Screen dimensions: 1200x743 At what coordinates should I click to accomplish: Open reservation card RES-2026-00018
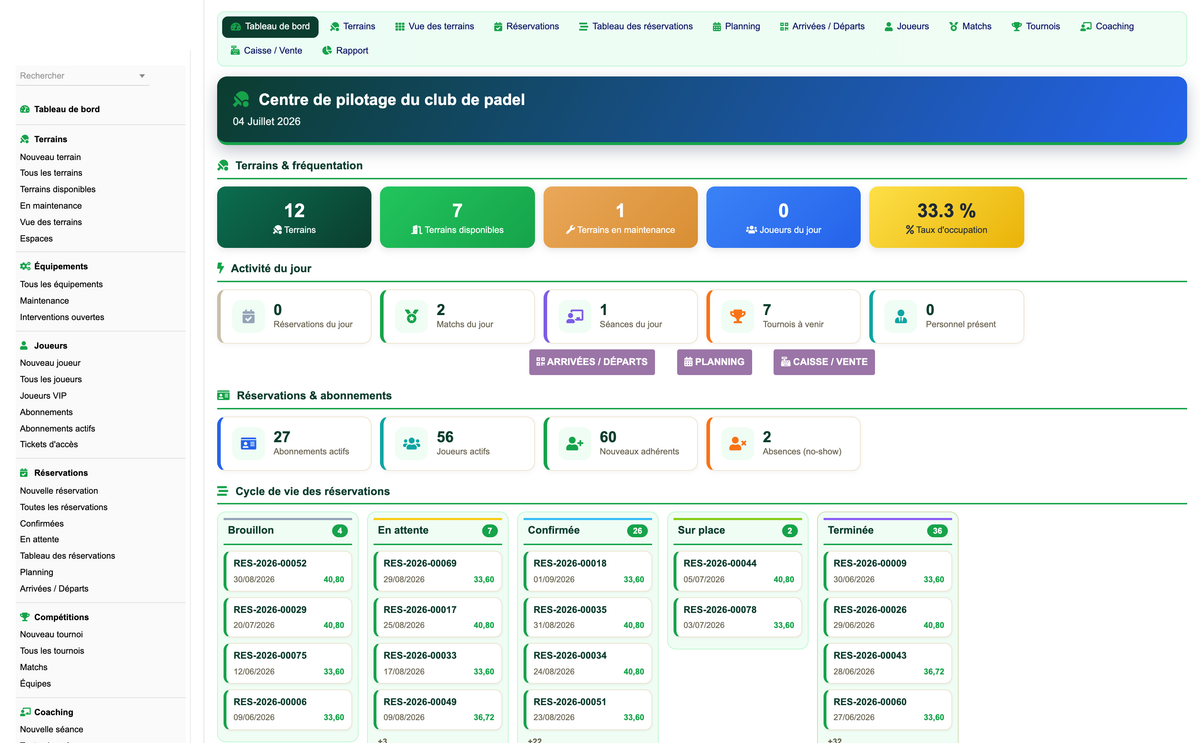588,571
